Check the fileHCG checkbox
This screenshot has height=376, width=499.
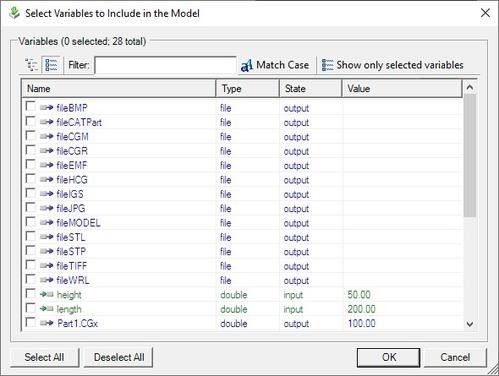(x=30, y=178)
